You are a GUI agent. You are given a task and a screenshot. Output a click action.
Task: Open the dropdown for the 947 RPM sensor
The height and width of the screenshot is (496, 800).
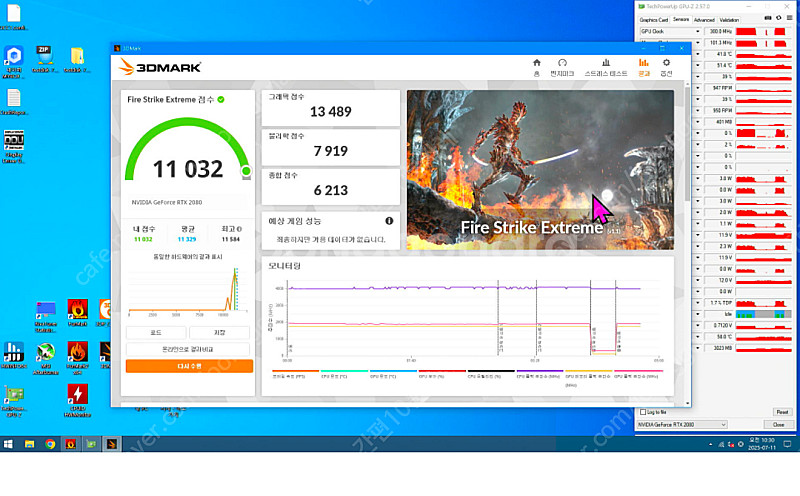point(697,88)
